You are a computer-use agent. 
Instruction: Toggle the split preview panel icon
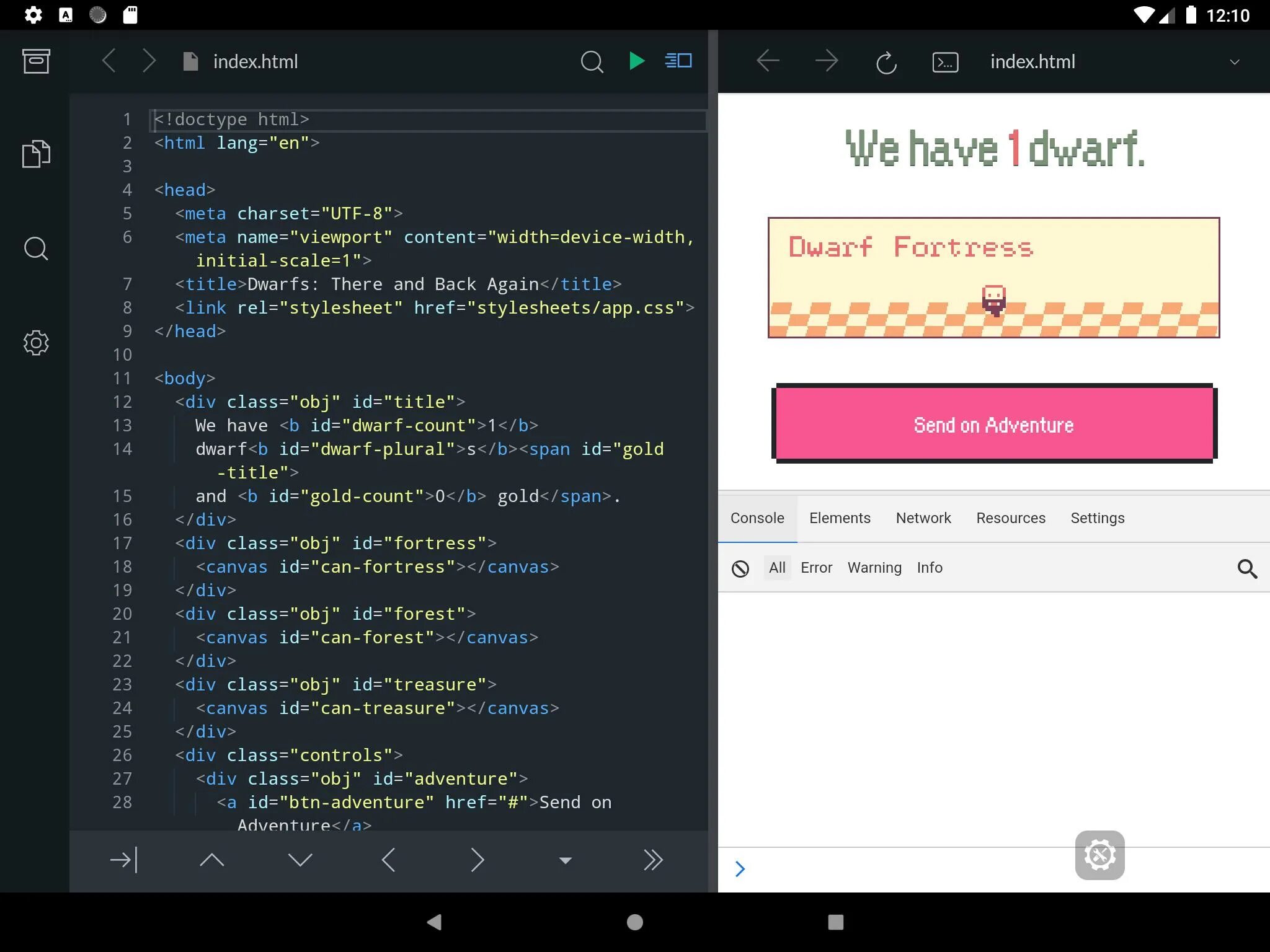(678, 61)
